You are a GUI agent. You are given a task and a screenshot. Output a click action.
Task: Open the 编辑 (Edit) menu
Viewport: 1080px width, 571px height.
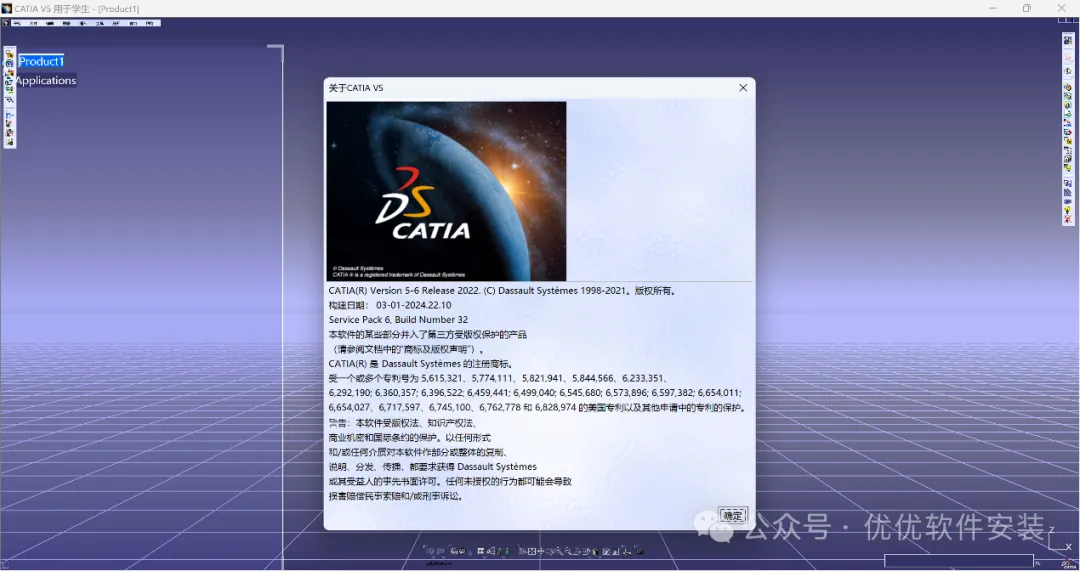pos(50,23)
